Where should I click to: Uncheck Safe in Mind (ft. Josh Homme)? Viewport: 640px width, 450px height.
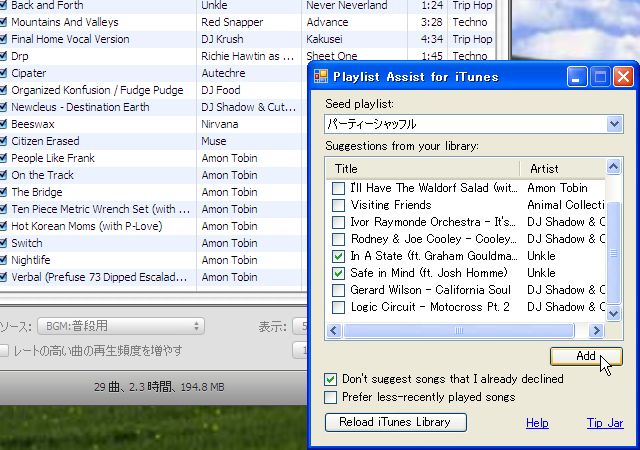[338, 273]
